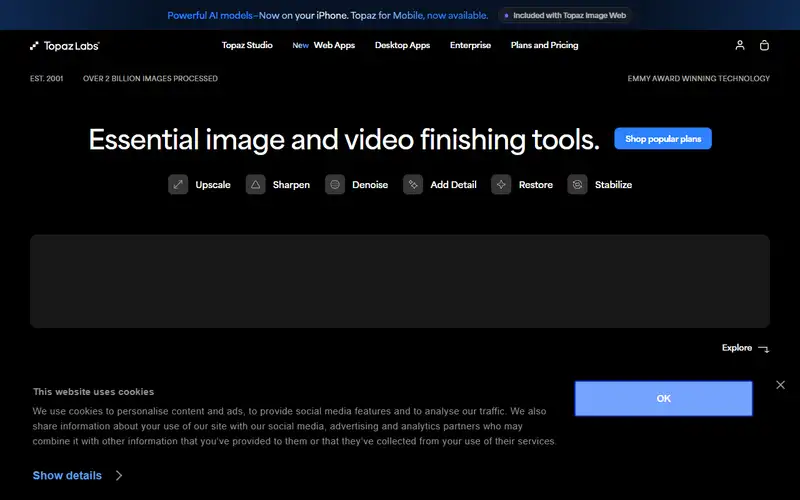Select the Restore star icon
The height and width of the screenshot is (500, 800).
click(x=501, y=185)
